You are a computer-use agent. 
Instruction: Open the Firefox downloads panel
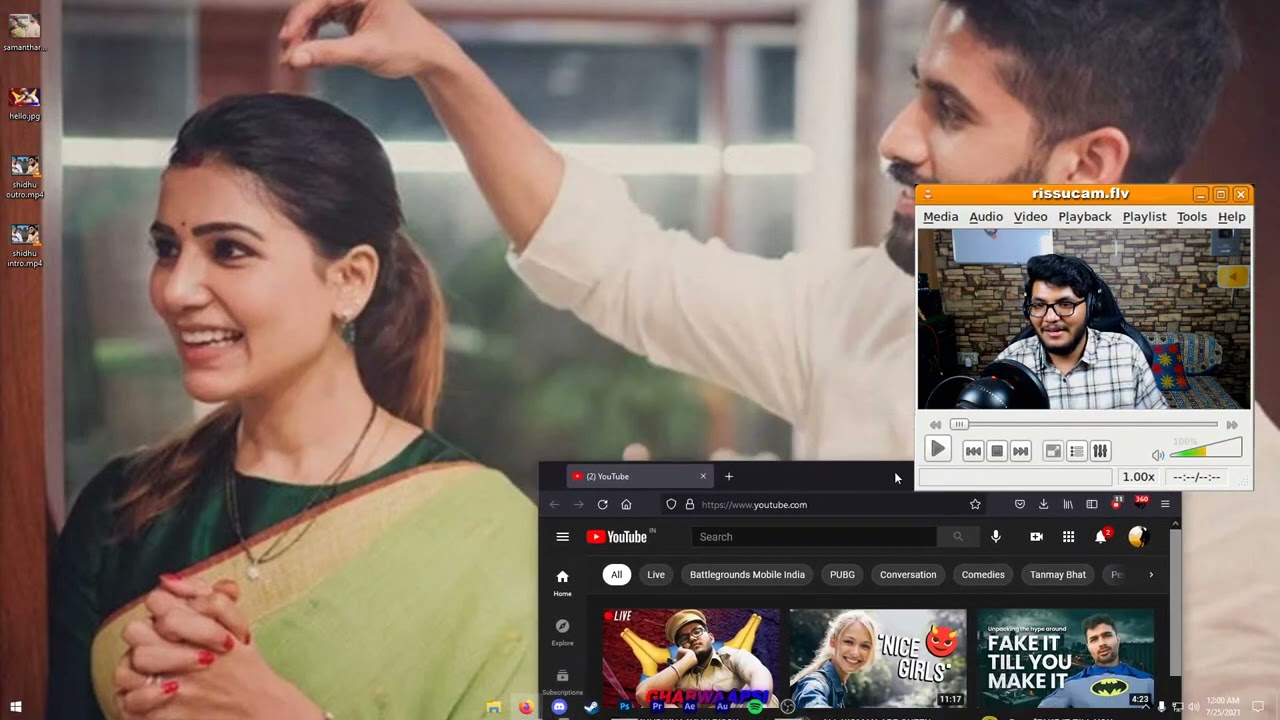pyautogui.click(x=1043, y=504)
